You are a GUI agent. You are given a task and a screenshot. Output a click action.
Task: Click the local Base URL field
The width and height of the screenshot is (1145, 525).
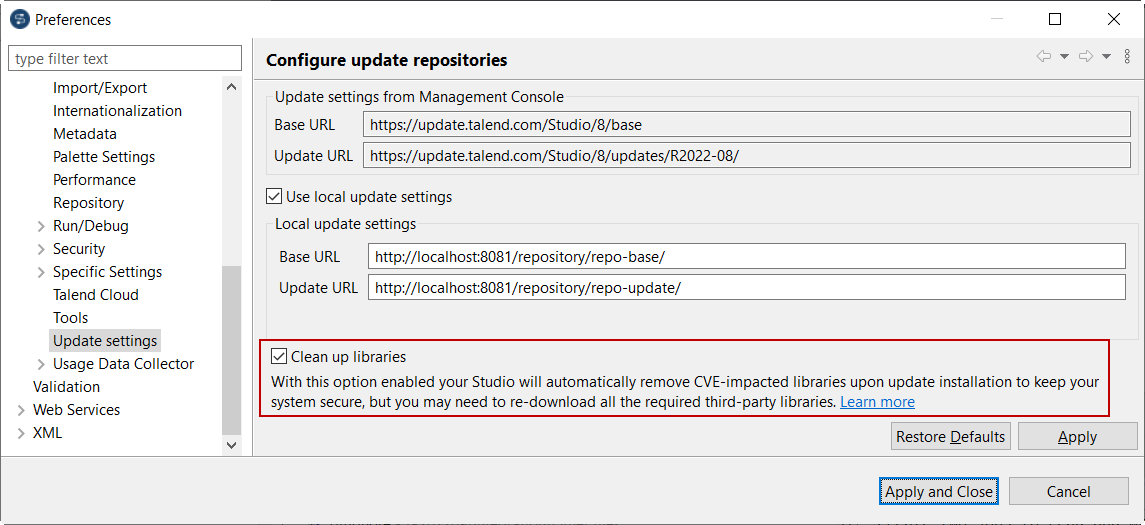(746, 257)
